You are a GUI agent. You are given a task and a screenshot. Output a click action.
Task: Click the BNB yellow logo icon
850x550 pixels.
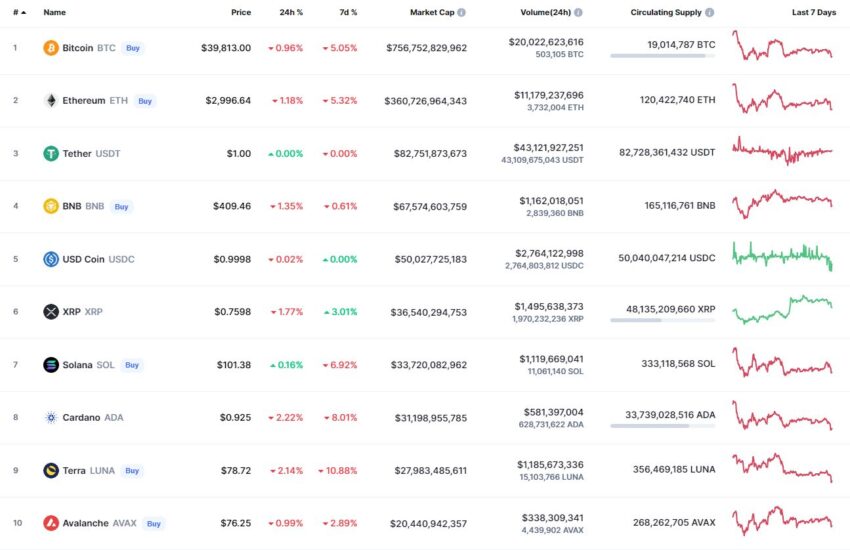point(51,206)
